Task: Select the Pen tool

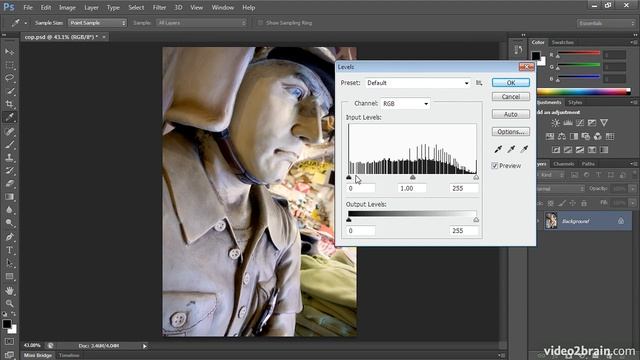Action: click(9, 237)
